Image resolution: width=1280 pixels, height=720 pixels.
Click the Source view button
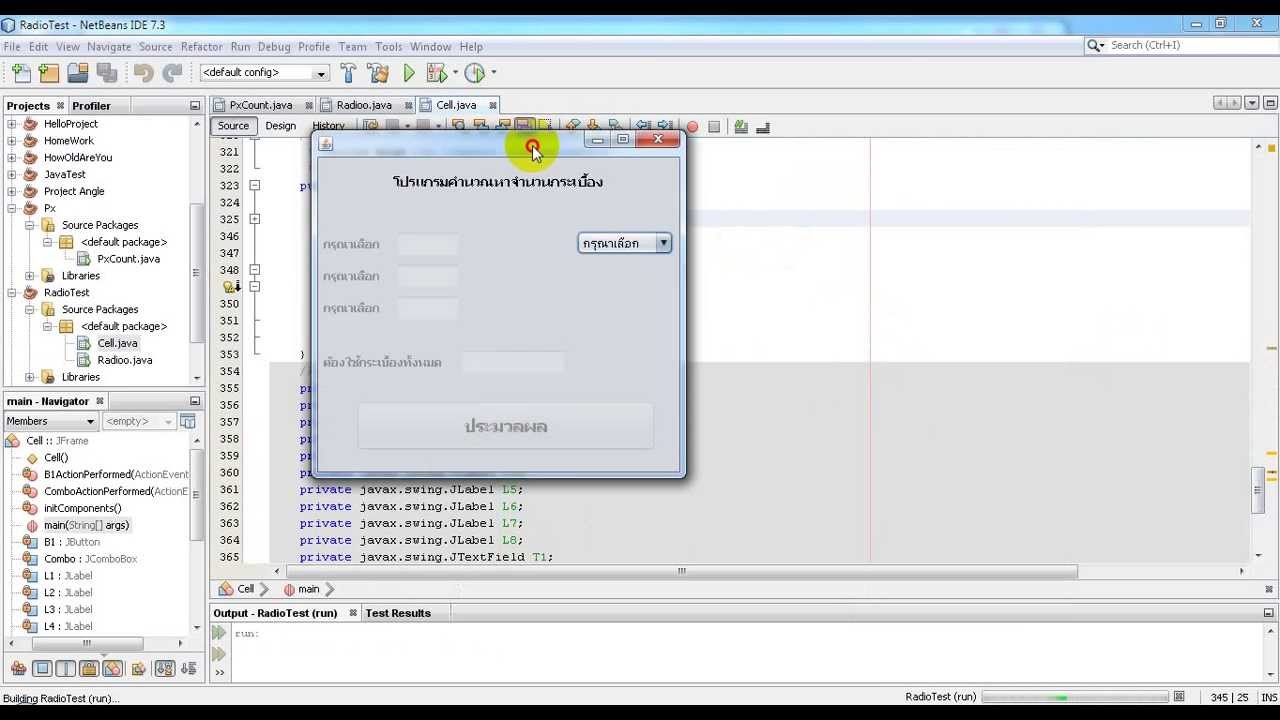233,126
